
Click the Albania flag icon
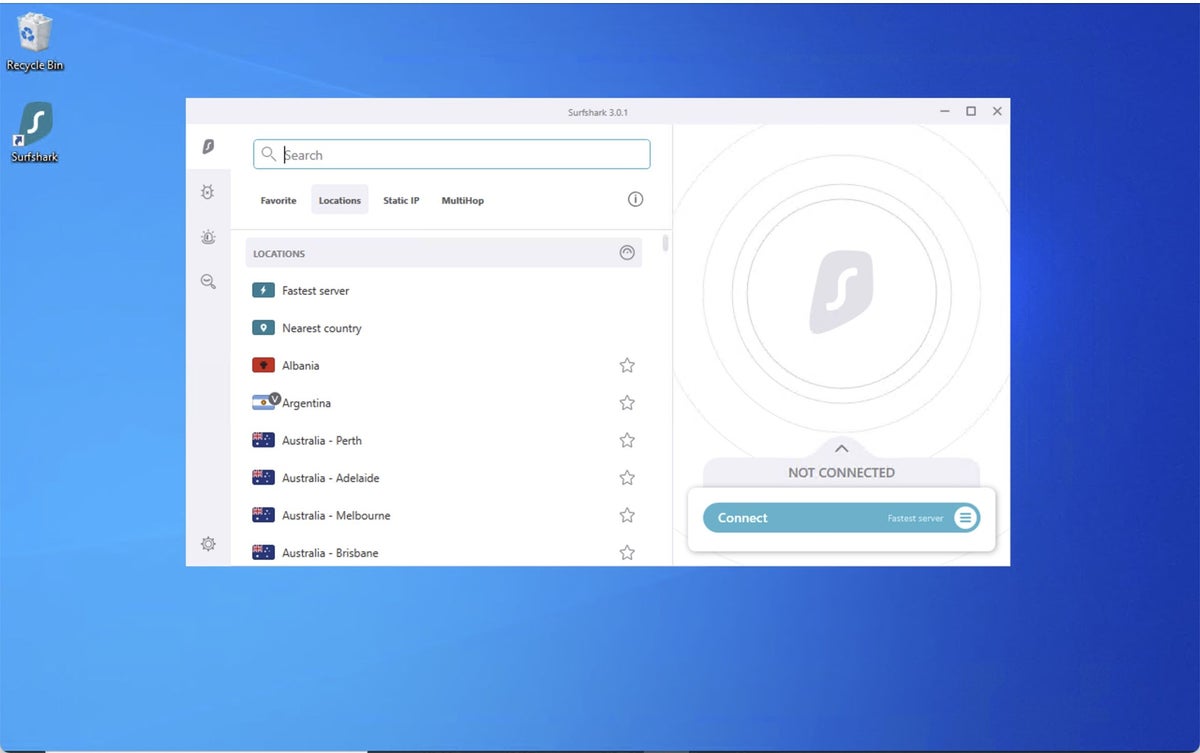pos(264,366)
